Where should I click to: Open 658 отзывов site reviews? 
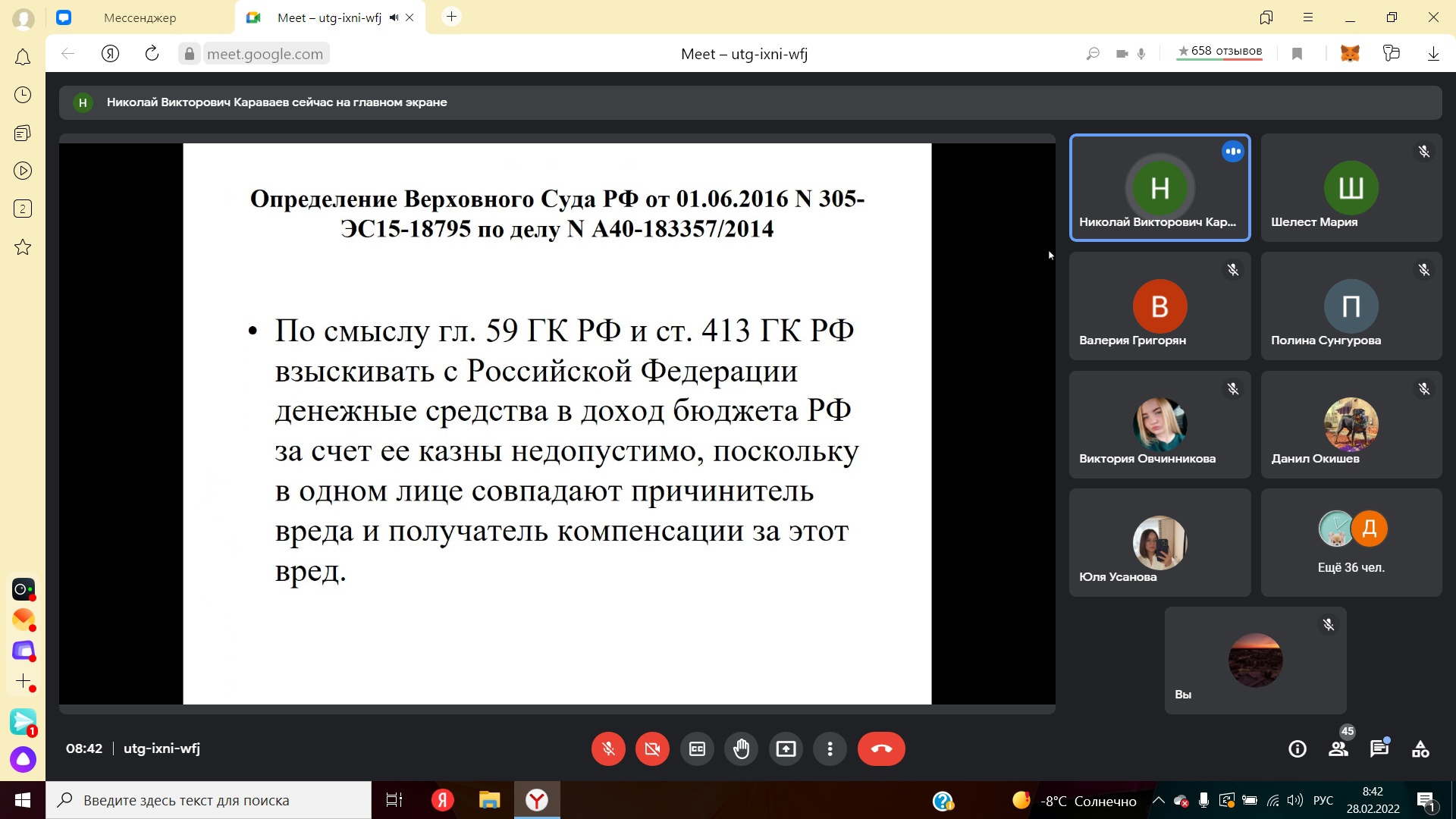click(1219, 52)
